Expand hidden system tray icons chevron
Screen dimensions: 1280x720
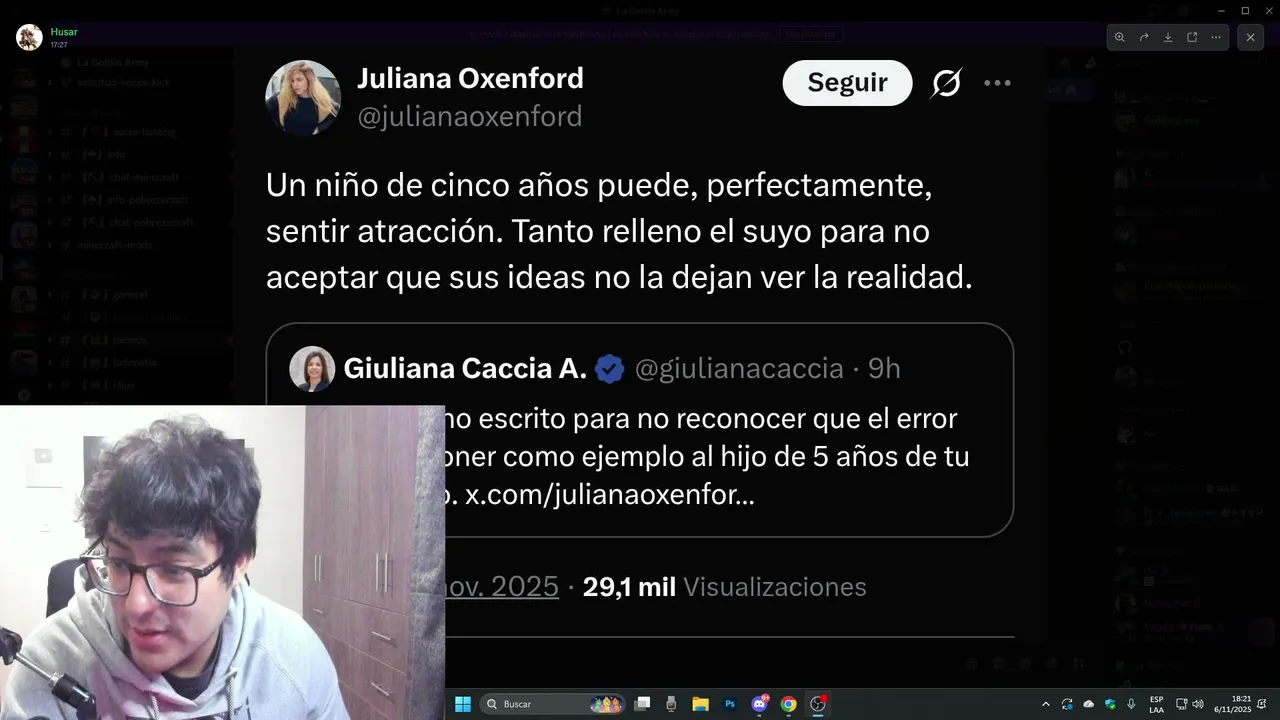click(1046, 704)
